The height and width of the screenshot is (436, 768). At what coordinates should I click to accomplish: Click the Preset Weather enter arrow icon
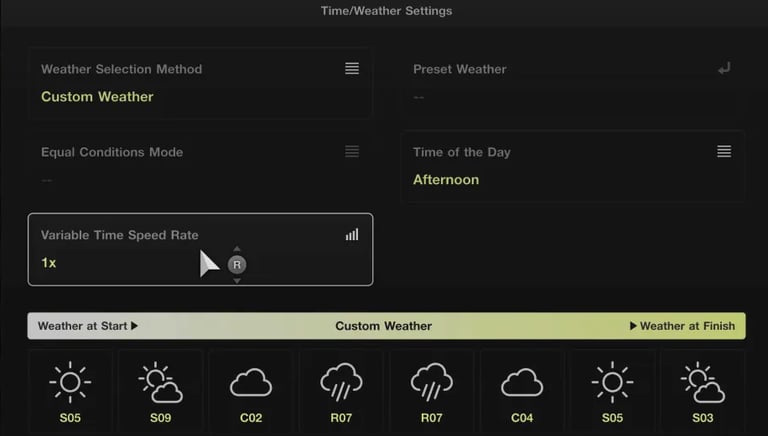[724, 68]
